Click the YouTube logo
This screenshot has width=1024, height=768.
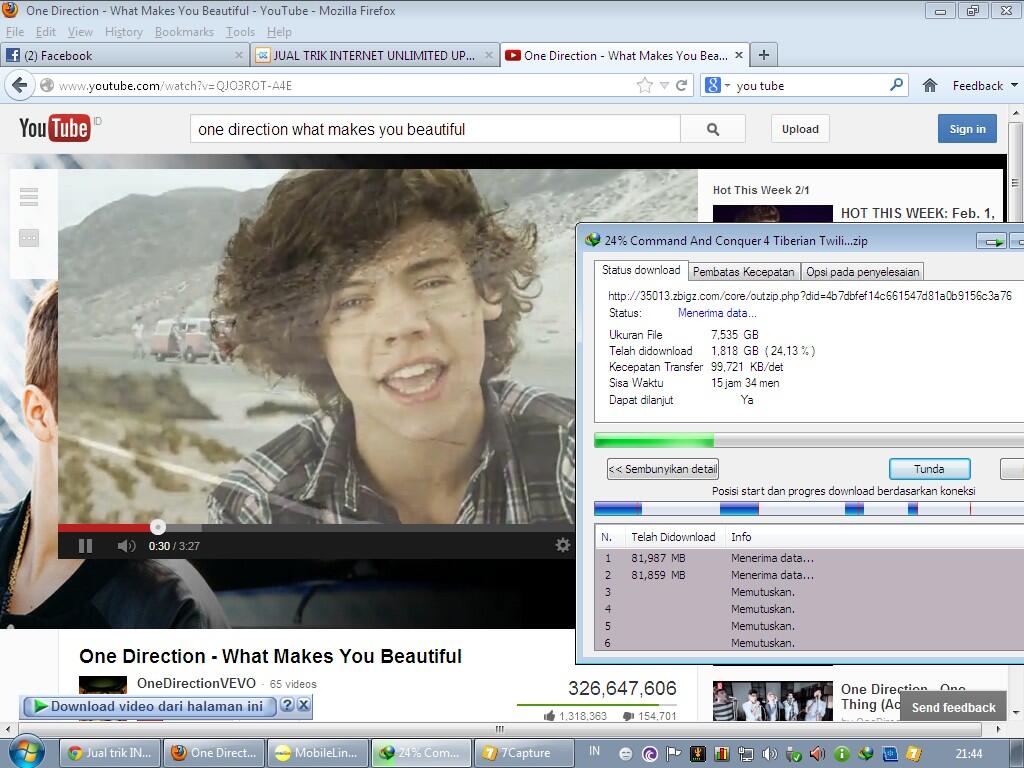tap(54, 128)
